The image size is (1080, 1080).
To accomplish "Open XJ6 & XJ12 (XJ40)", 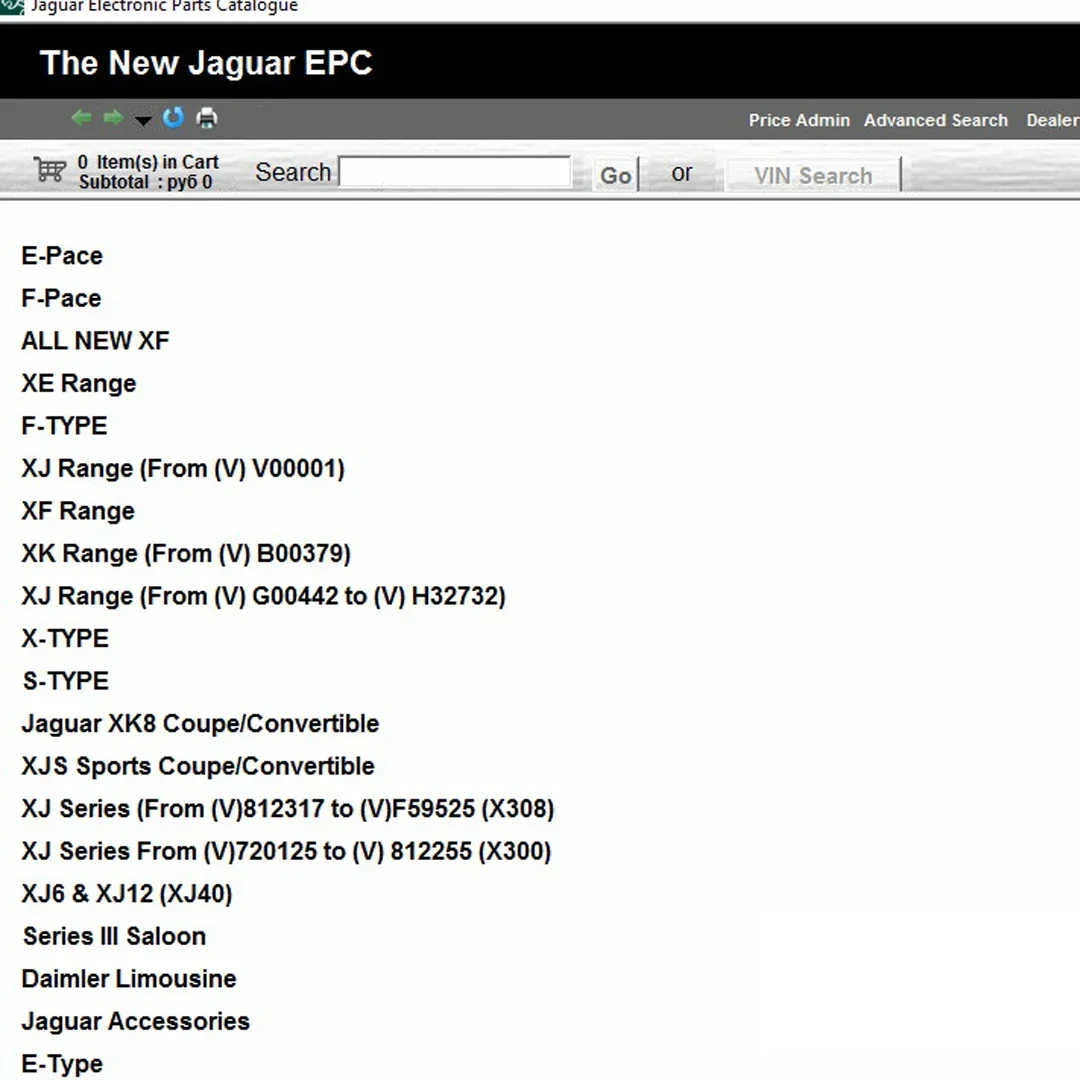I will click(x=127, y=894).
